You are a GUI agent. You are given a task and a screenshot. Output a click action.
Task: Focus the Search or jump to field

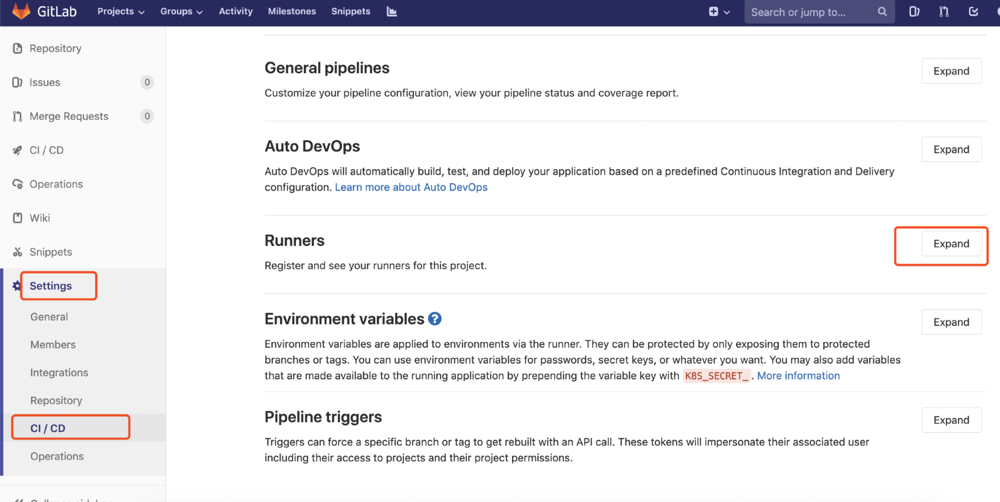[x=811, y=12]
